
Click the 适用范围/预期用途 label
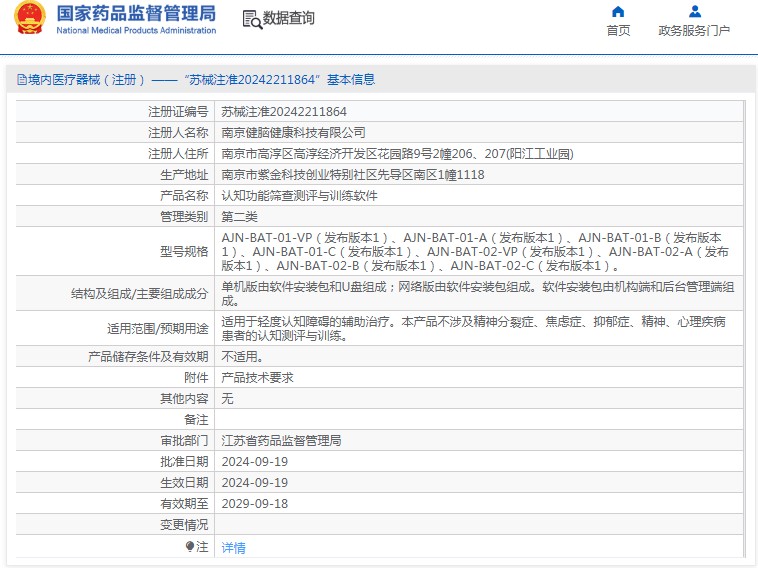158,329
